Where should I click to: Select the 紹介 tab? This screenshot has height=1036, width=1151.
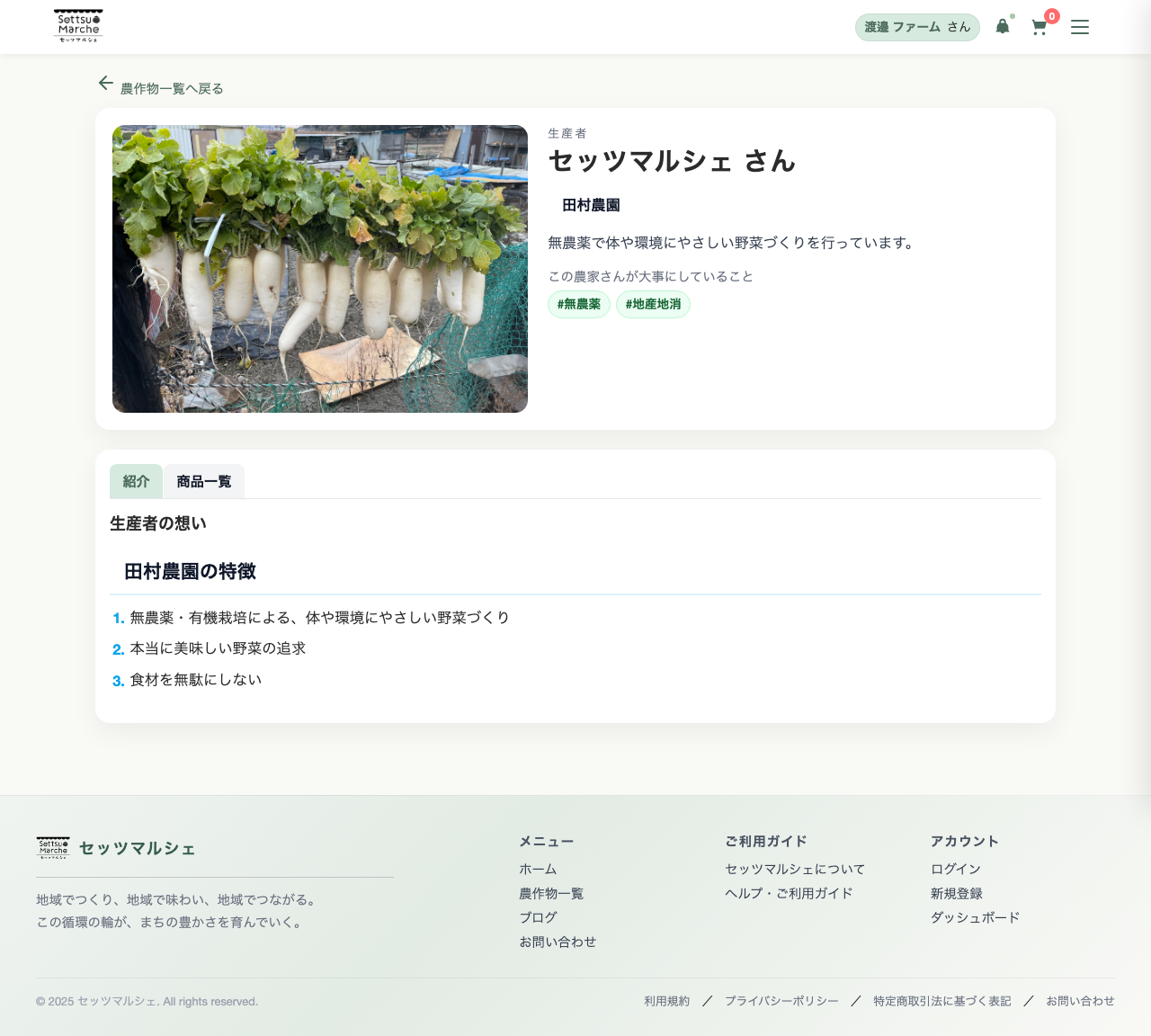click(x=136, y=481)
